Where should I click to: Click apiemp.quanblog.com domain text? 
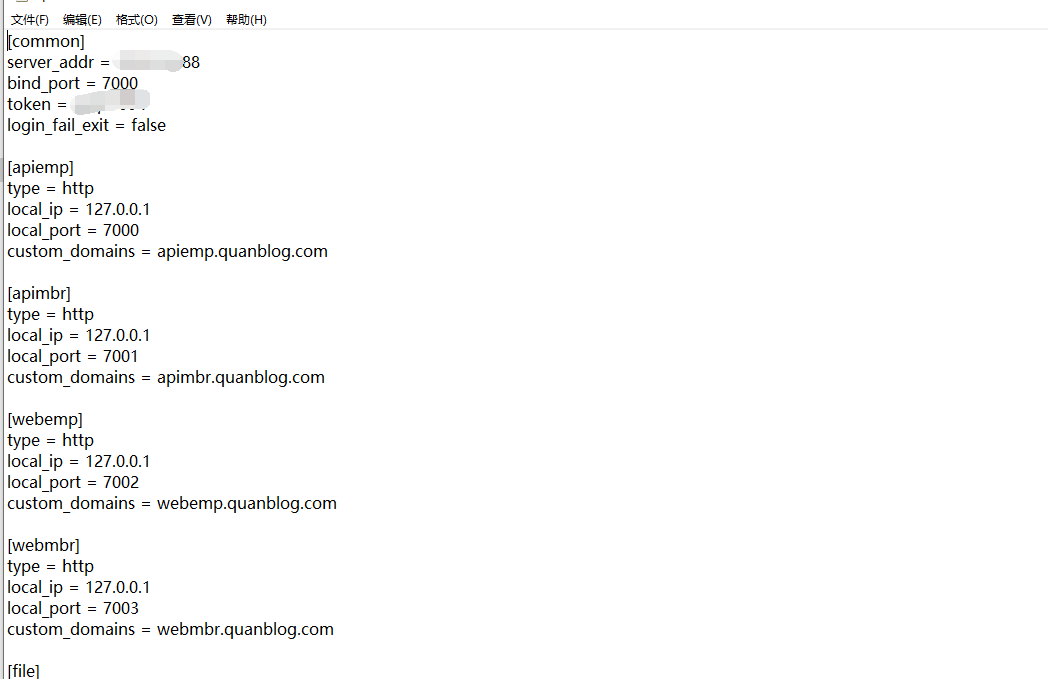pyautogui.click(x=243, y=252)
